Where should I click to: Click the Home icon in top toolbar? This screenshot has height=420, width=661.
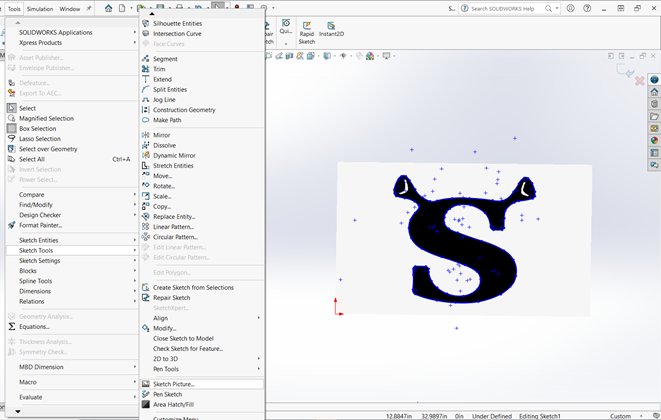pos(108,8)
